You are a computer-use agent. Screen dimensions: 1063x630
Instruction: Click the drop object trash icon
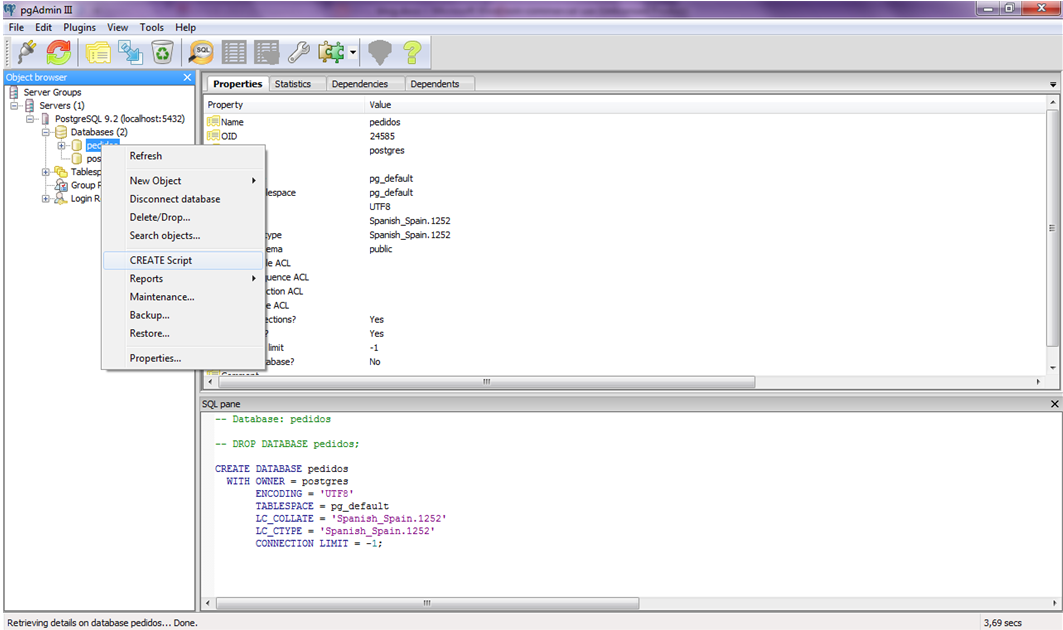pyautogui.click(x=164, y=52)
